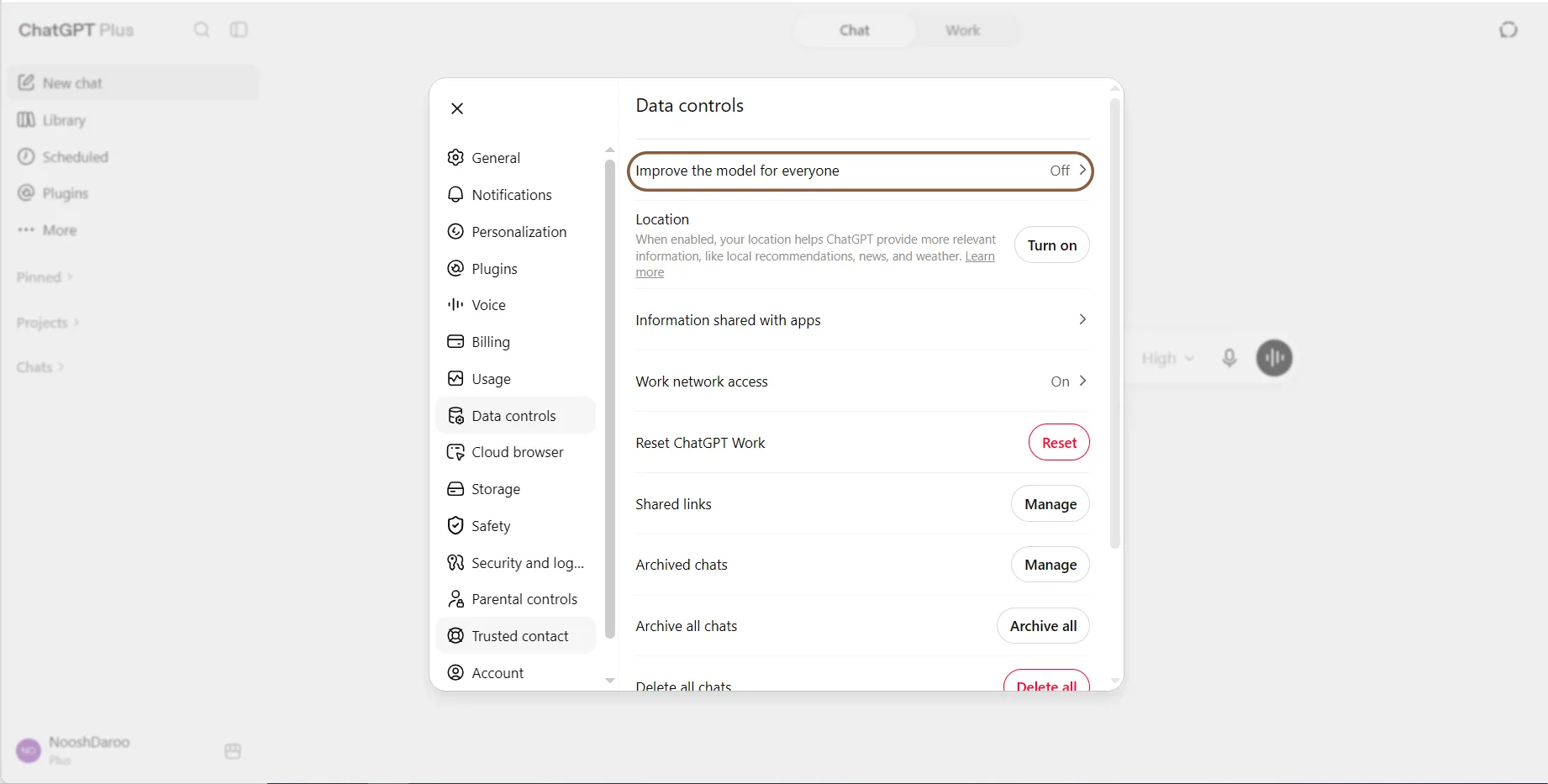Click the Cloud browser icon in the settings list
The height and width of the screenshot is (784, 1548).
coord(455,452)
